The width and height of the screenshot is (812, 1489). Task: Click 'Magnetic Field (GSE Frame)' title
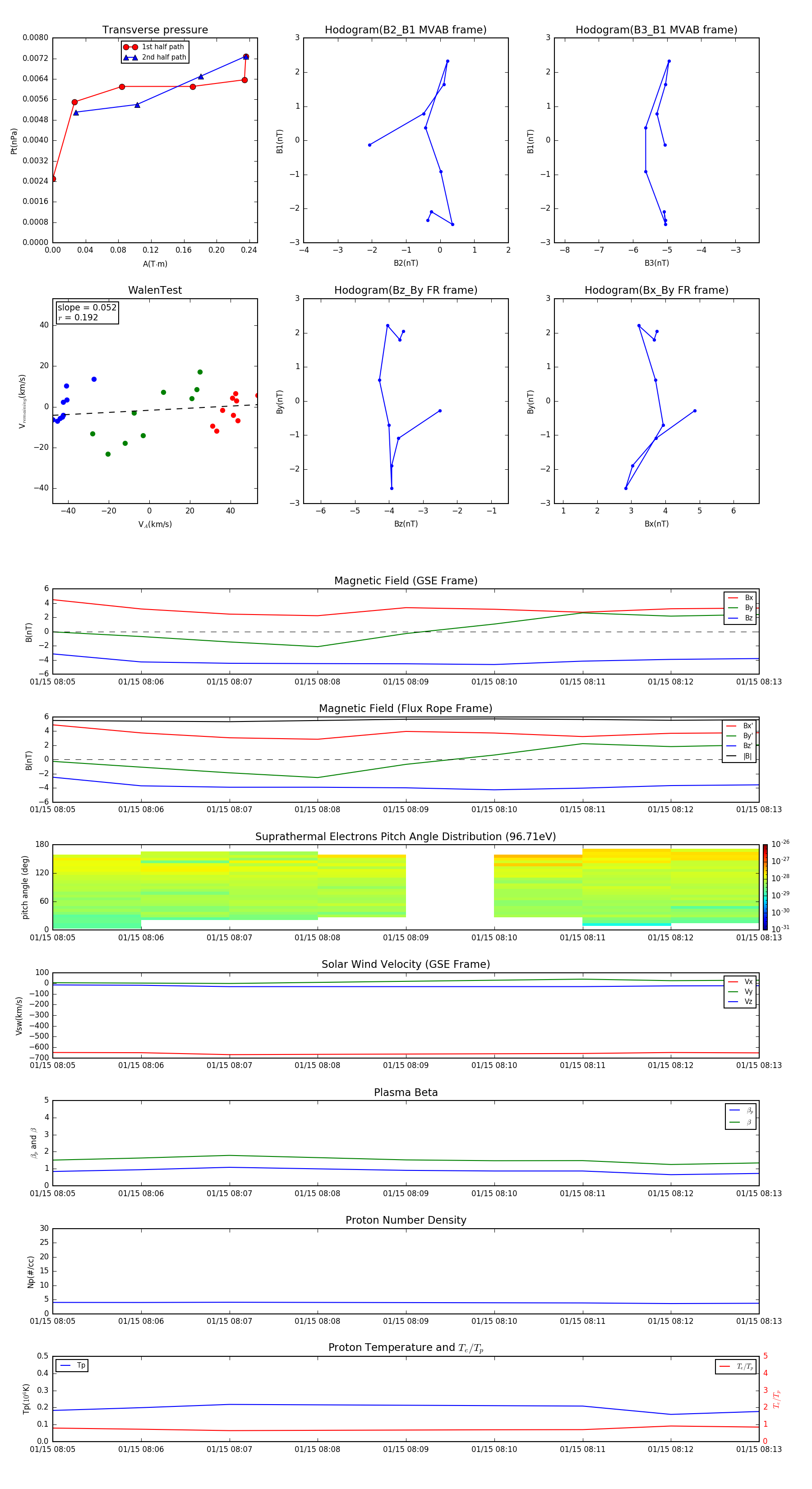tap(406, 581)
